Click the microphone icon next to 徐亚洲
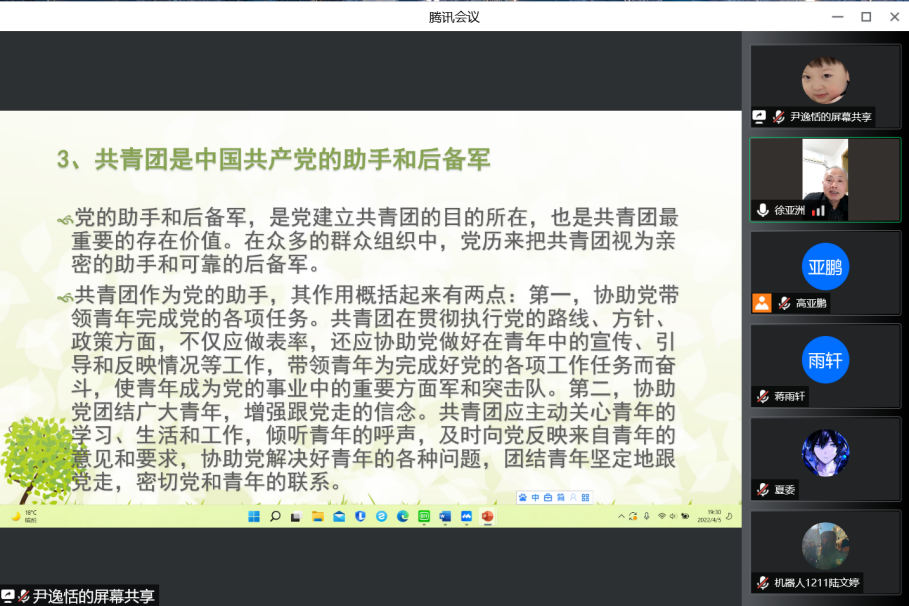 [763, 210]
